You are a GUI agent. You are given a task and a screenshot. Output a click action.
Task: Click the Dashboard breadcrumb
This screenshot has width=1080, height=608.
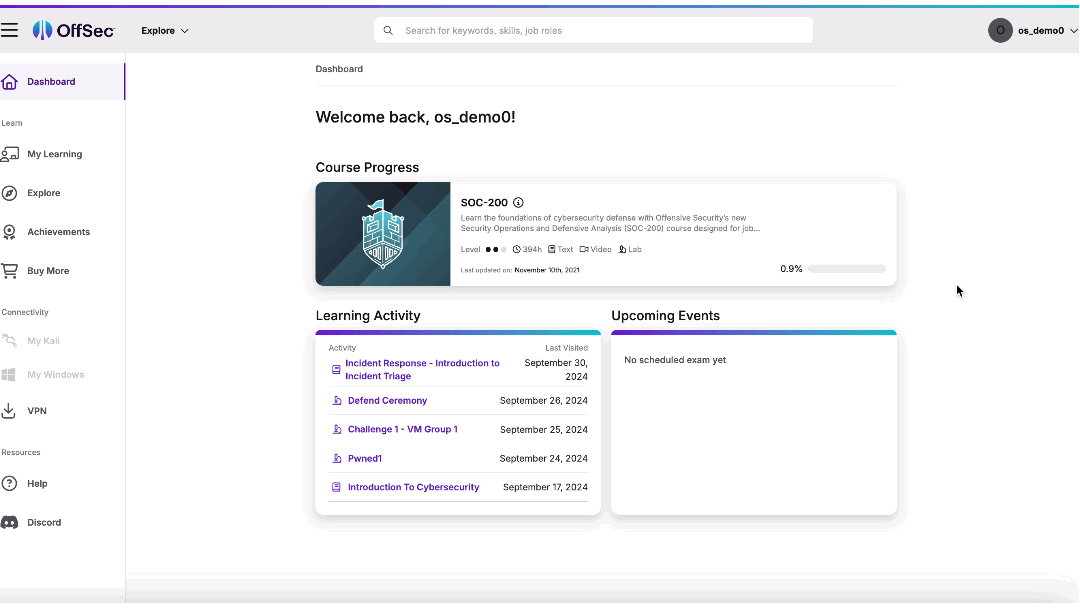tap(339, 69)
